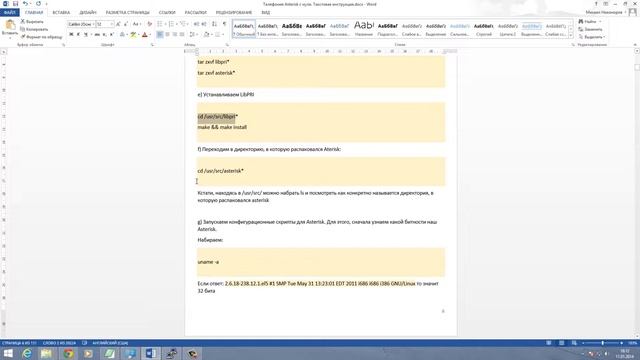Toggle strikethrough formatting

coord(97,35)
